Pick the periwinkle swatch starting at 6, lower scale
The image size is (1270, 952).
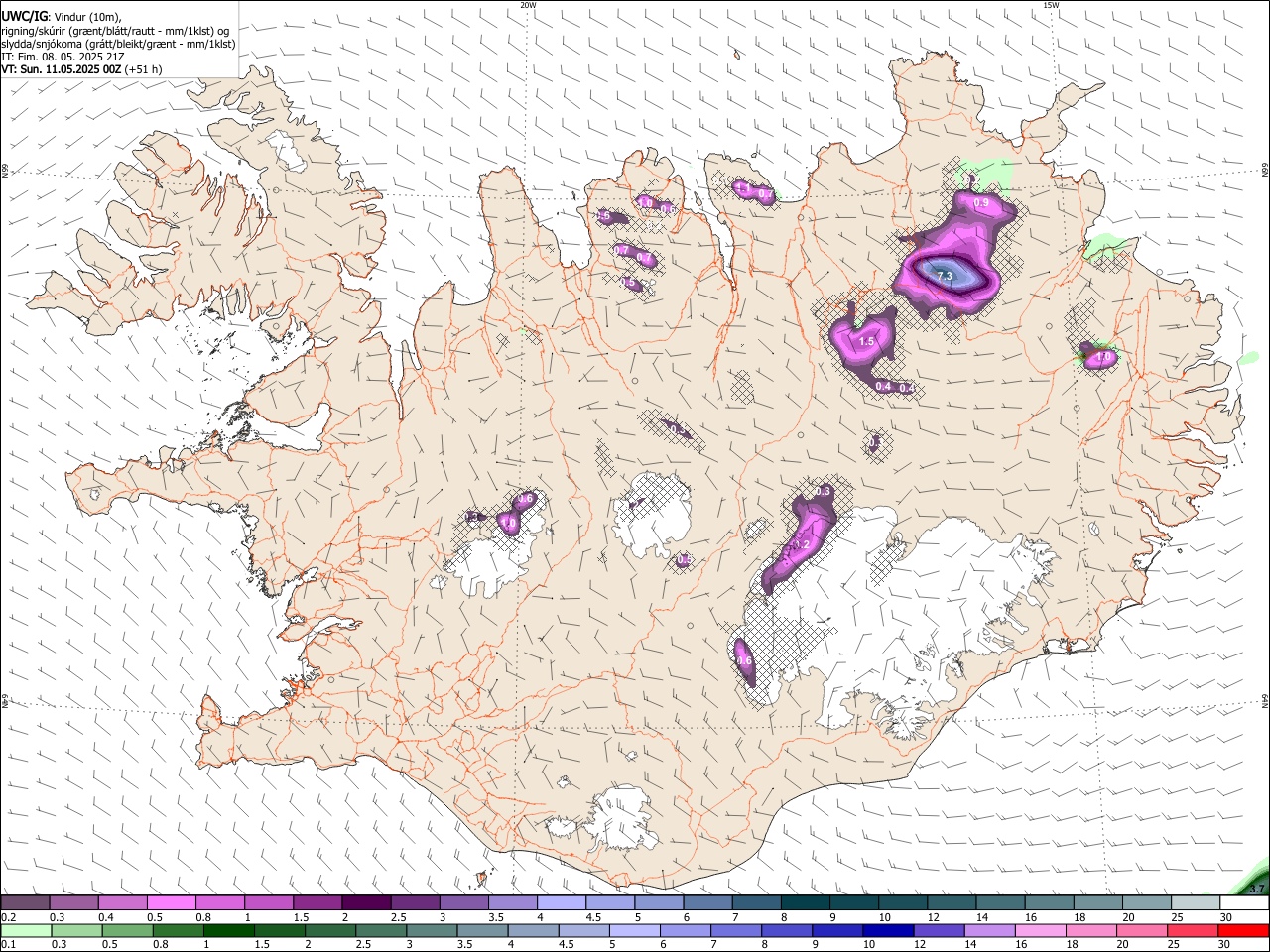click(x=685, y=930)
